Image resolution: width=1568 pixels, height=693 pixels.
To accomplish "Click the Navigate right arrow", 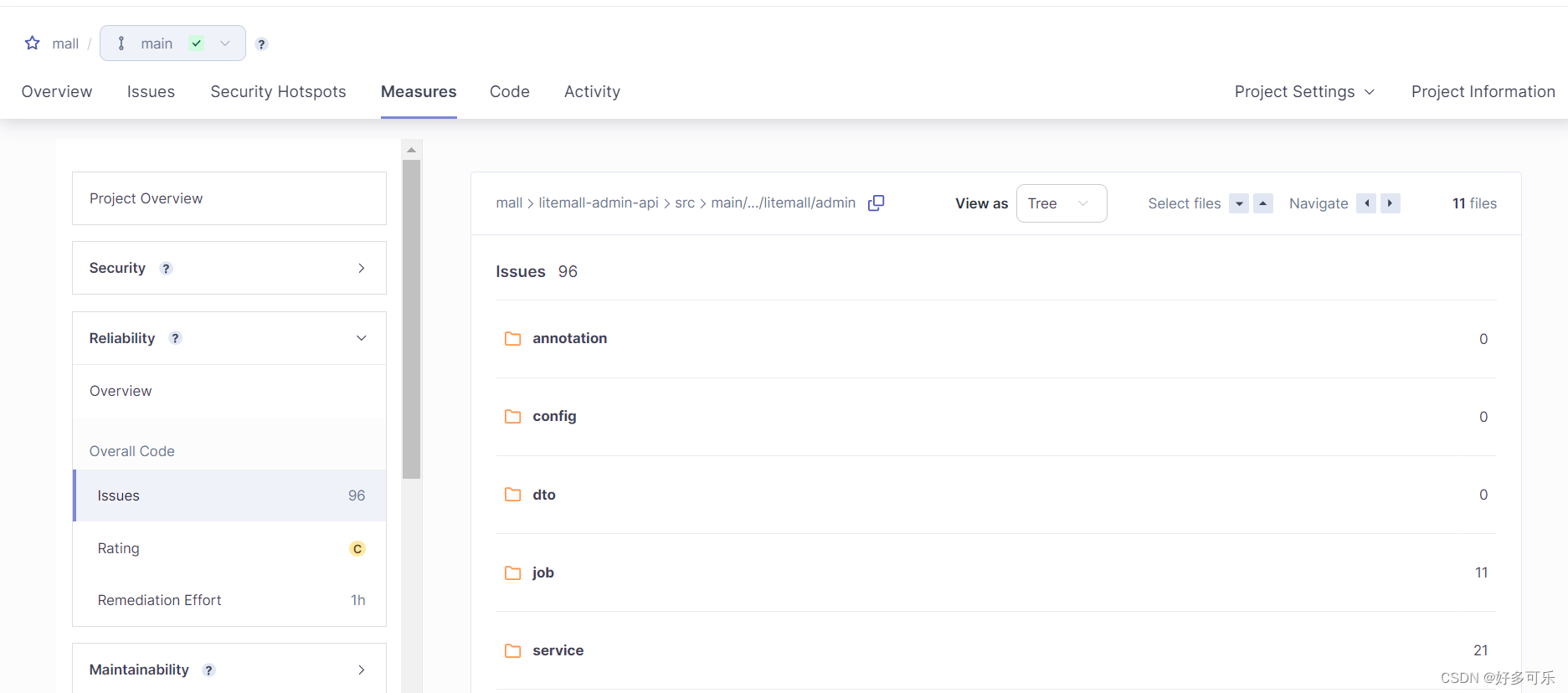I will tap(1391, 203).
